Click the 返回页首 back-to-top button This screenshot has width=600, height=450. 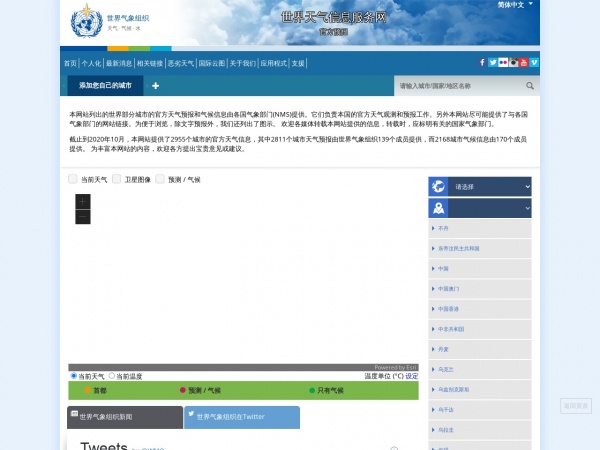coord(576,406)
